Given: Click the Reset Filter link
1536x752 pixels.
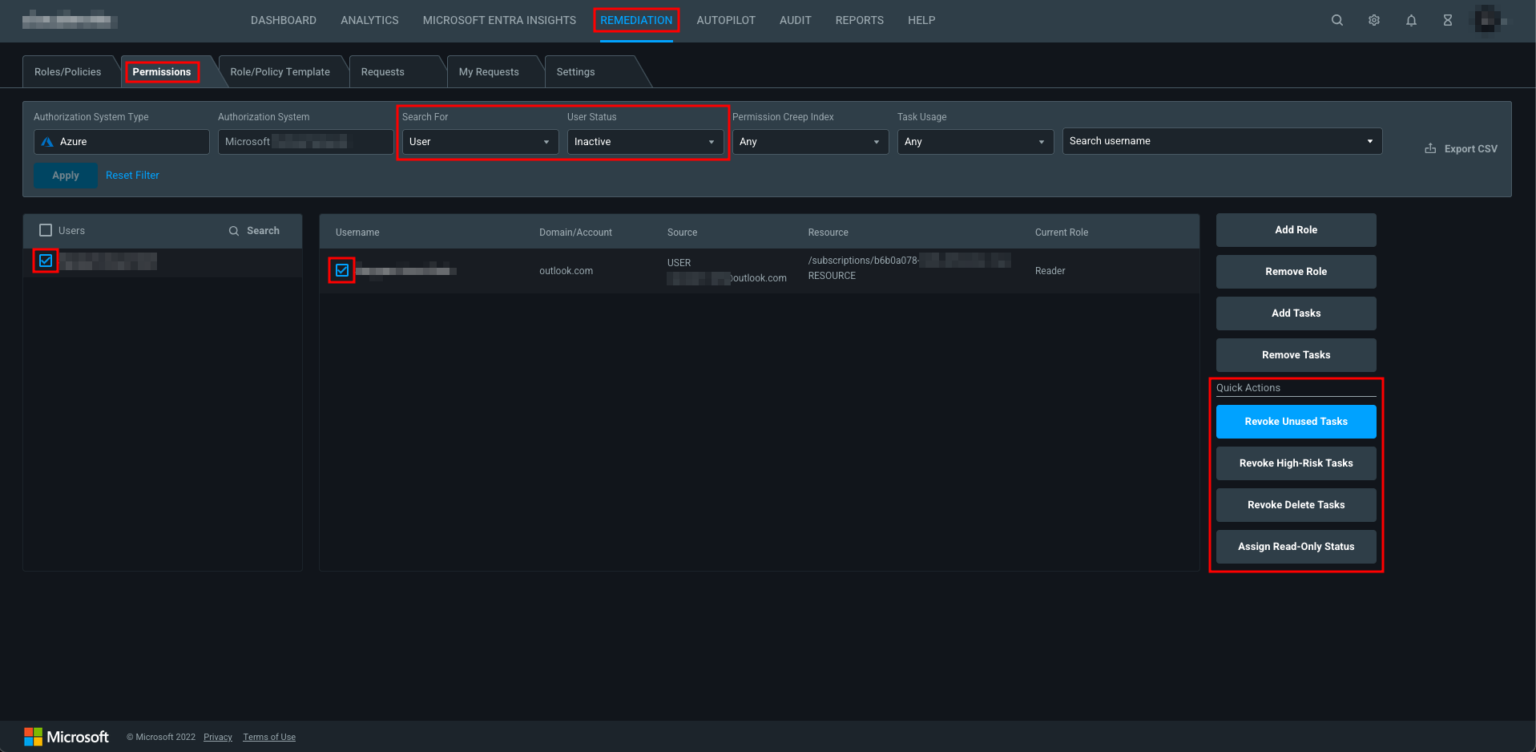Looking at the screenshot, I should tap(132, 175).
